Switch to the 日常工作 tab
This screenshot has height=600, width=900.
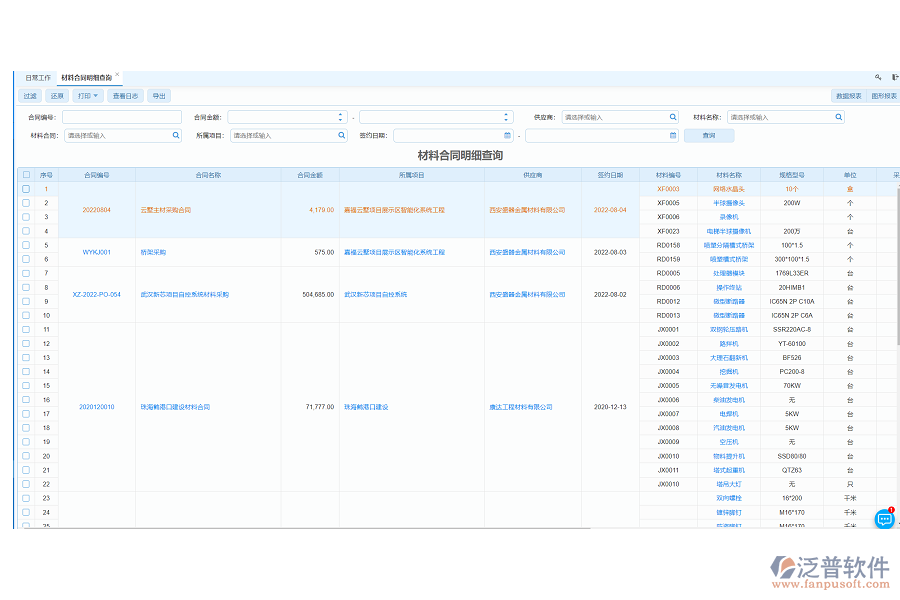[x=38, y=77]
